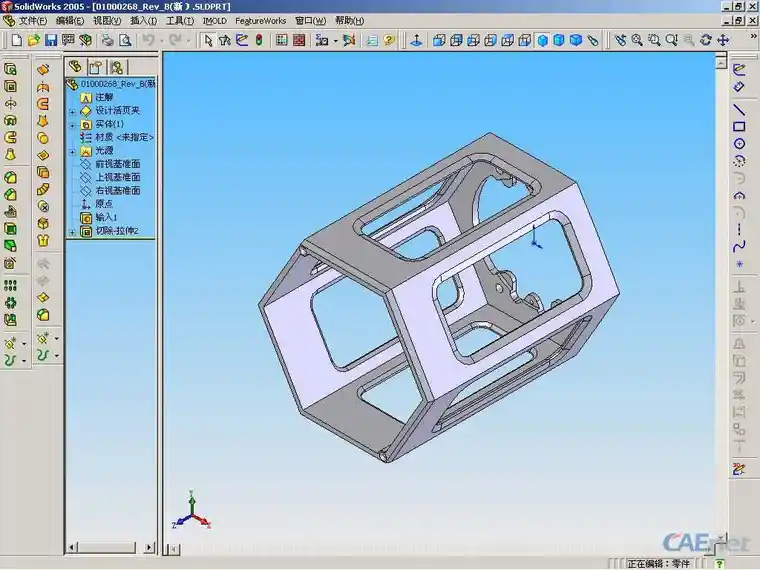Screen dimensions: 760x570
Task: Open the IMOLD menu
Action: coord(214,21)
